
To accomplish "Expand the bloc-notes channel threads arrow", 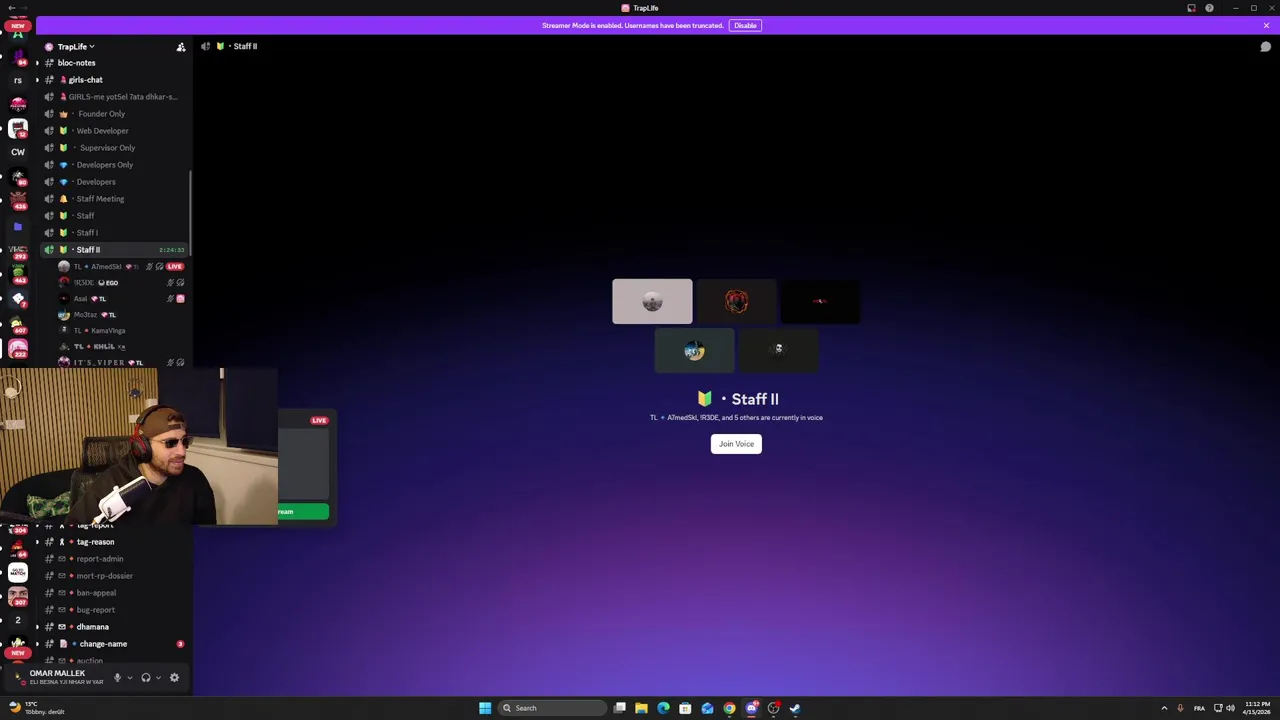I will coord(37,63).
